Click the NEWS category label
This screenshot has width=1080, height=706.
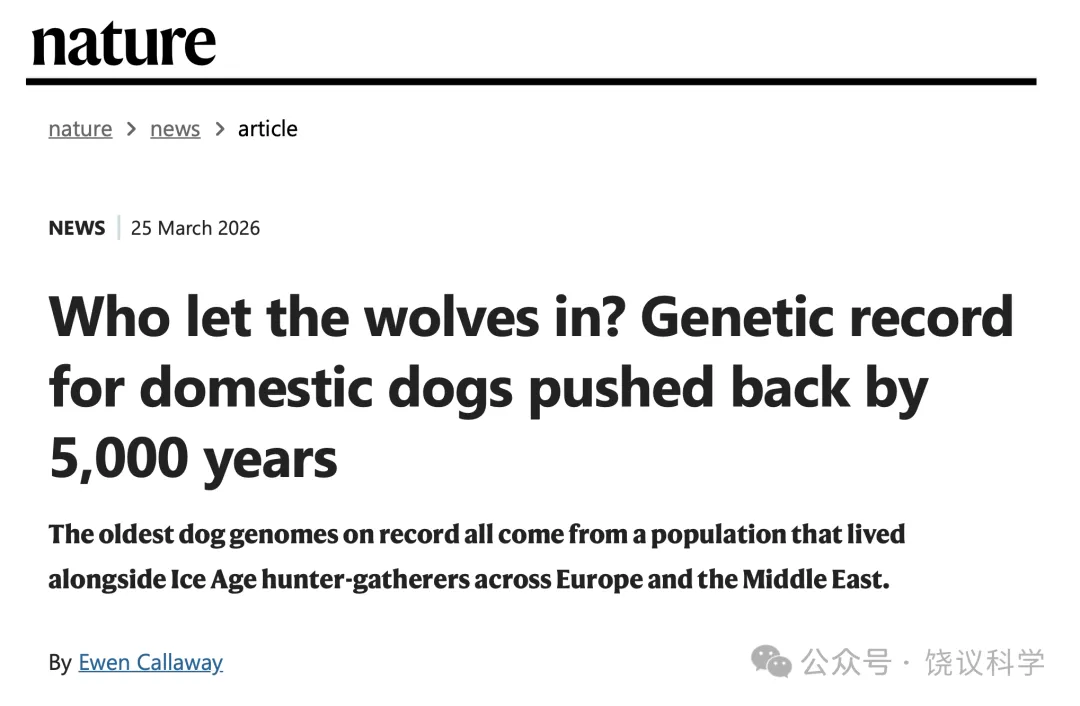(x=76, y=228)
